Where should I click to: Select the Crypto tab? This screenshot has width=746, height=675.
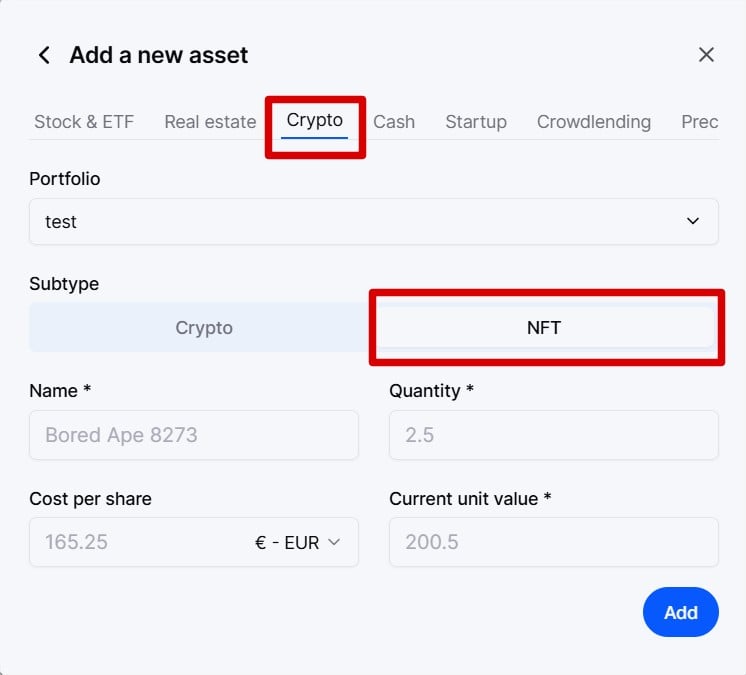tap(315, 121)
